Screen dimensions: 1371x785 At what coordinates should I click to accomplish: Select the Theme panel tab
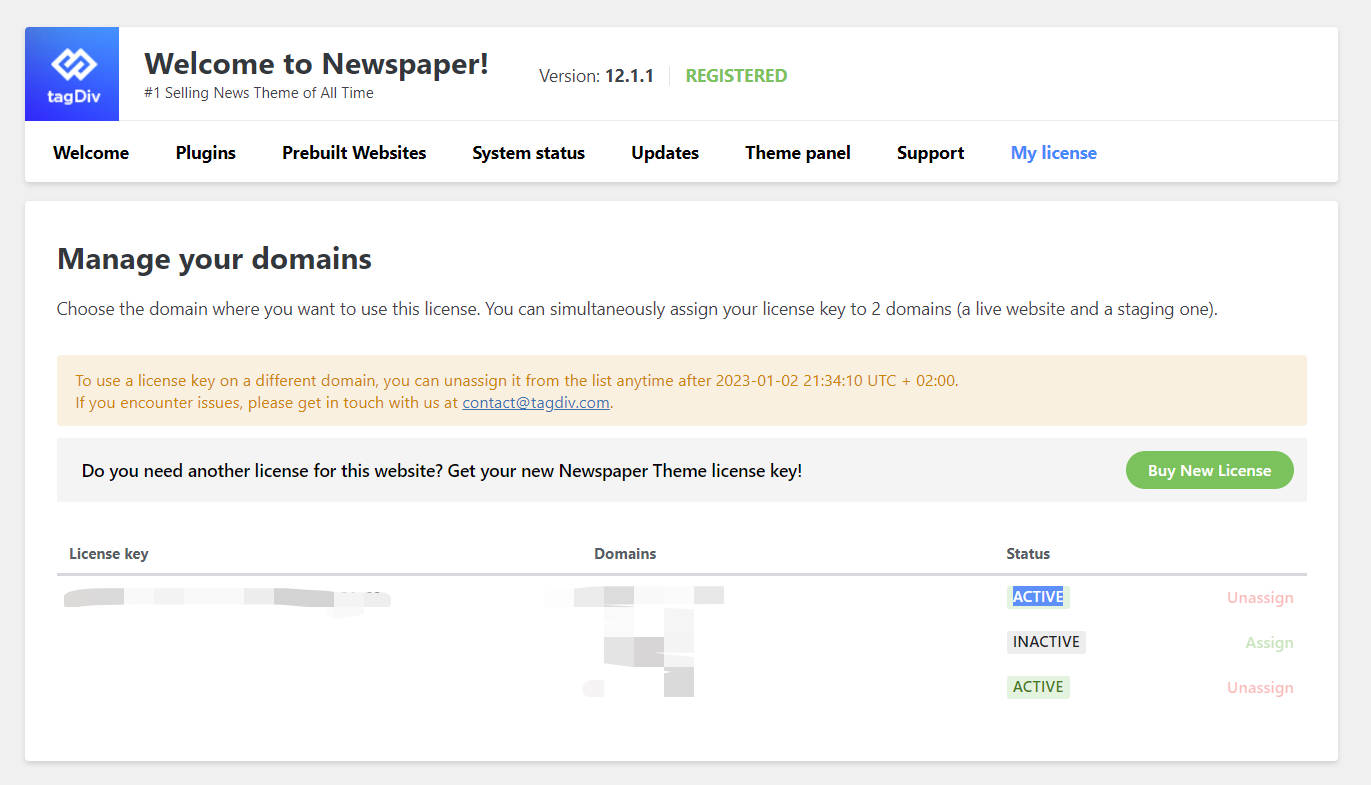798,153
